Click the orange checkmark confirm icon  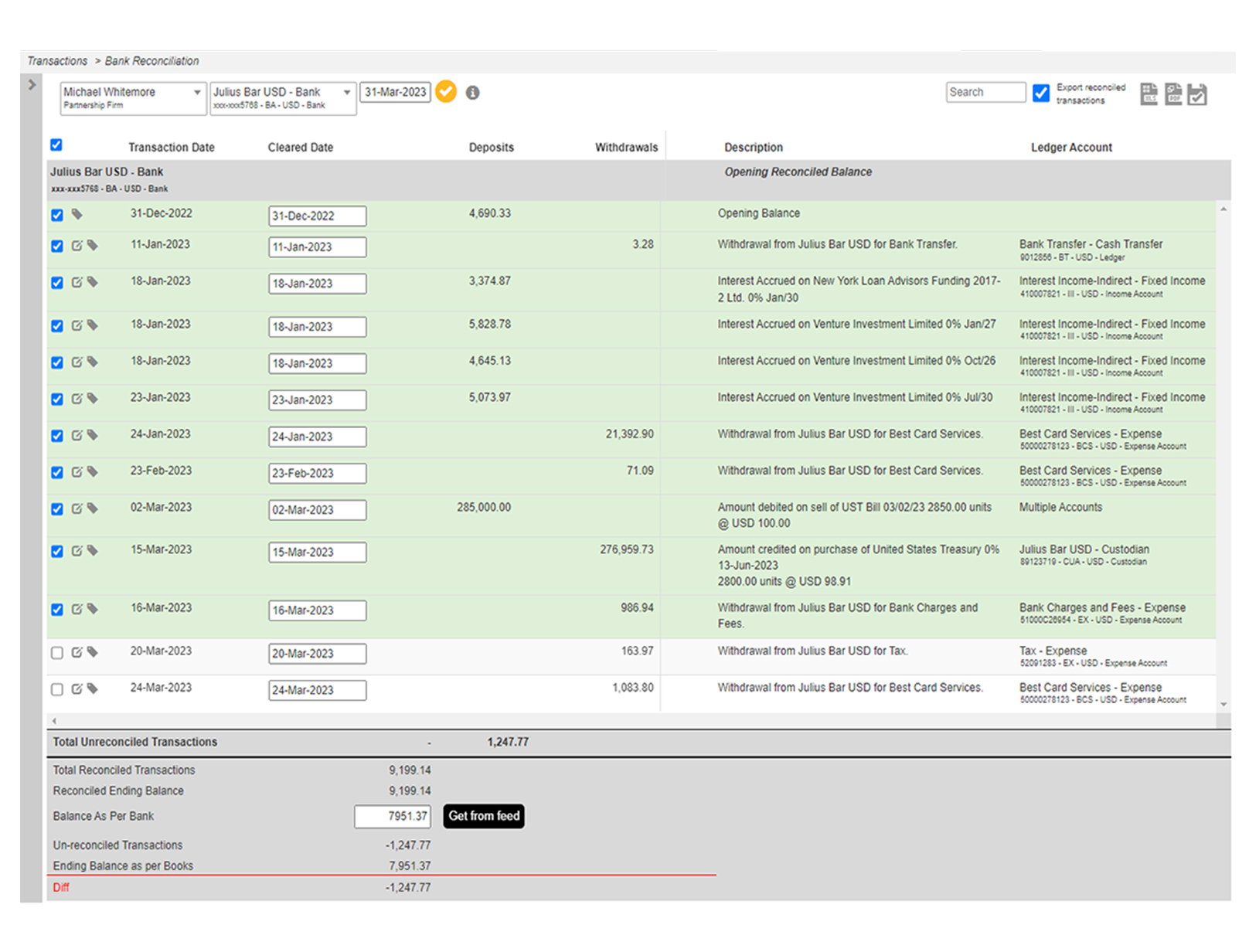click(446, 92)
